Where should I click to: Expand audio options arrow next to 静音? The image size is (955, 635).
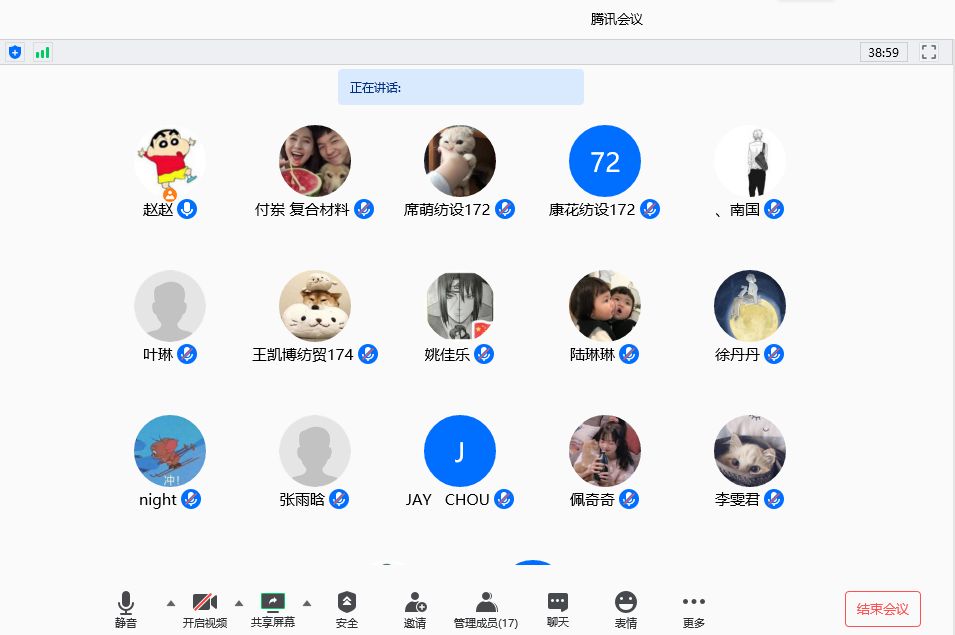point(170,603)
